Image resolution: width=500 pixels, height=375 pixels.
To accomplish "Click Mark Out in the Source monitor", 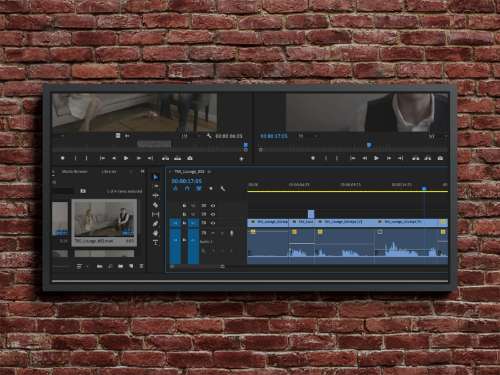I will coord(87,158).
